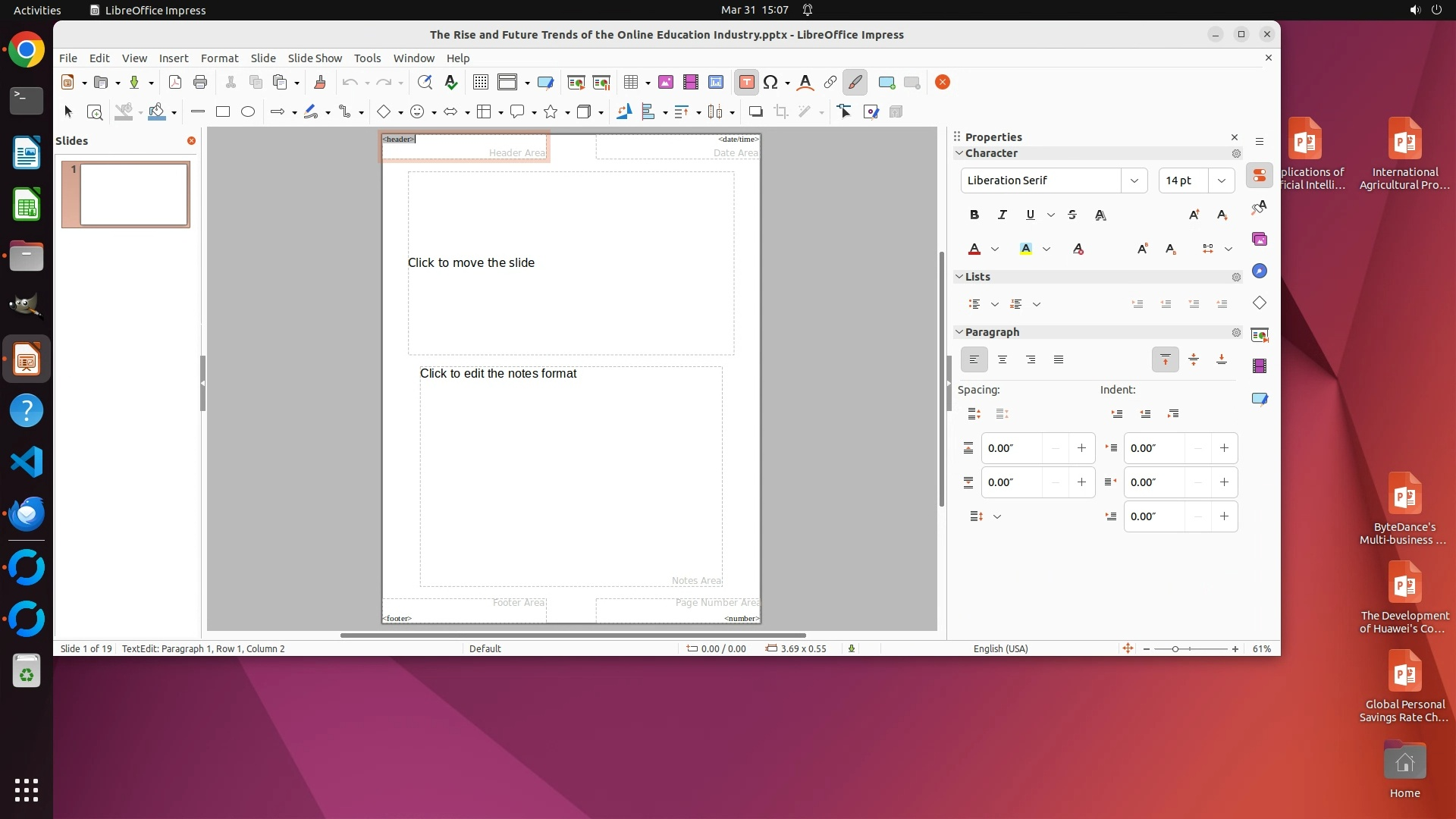The height and width of the screenshot is (819, 1456).
Task: Toggle Italic formatting in Character panel
Action: click(1003, 215)
